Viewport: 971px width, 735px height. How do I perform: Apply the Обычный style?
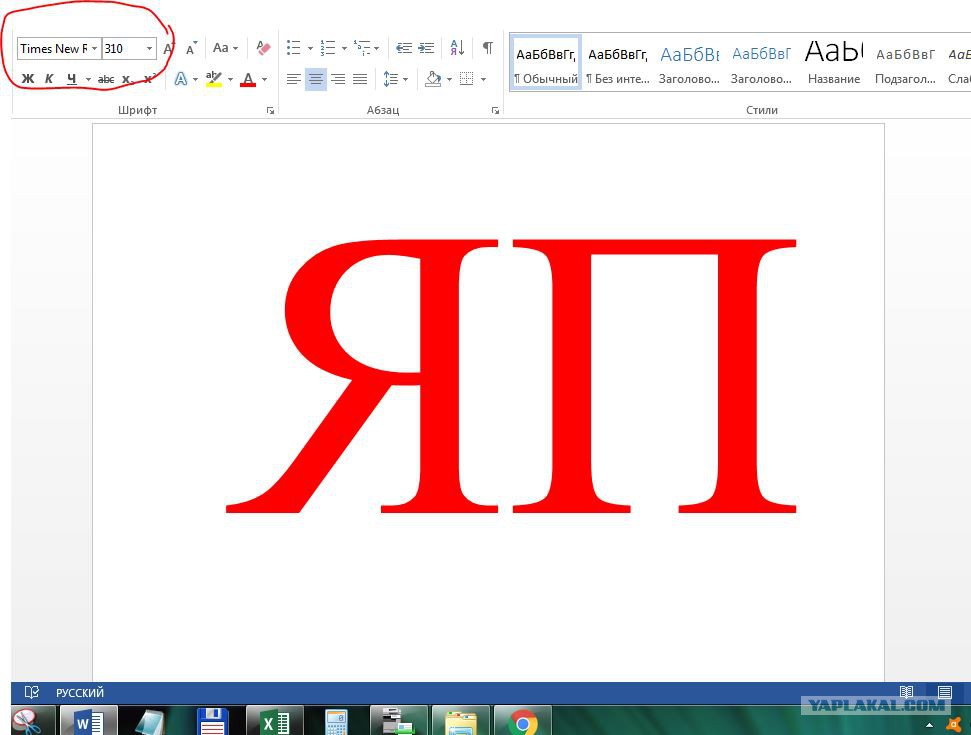(x=546, y=63)
